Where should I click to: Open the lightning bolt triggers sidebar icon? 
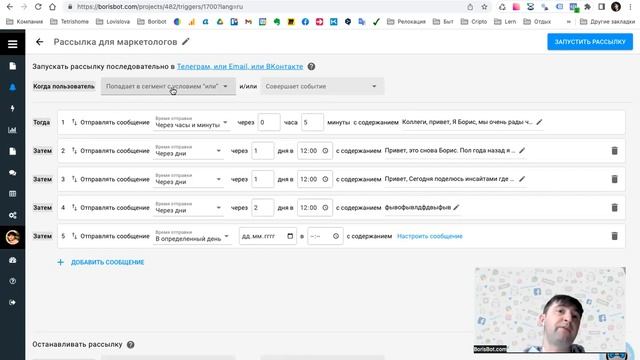tap(12, 108)
